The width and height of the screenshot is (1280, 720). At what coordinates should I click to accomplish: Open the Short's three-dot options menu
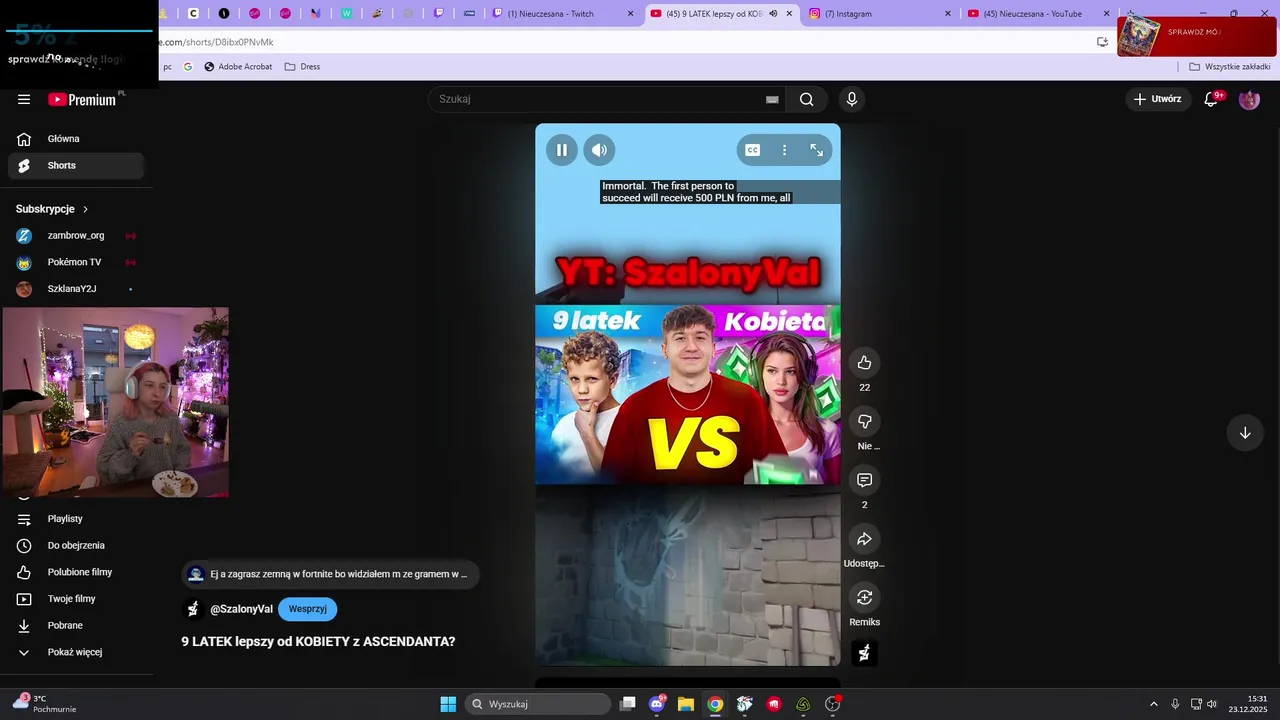tap(785, 150)
